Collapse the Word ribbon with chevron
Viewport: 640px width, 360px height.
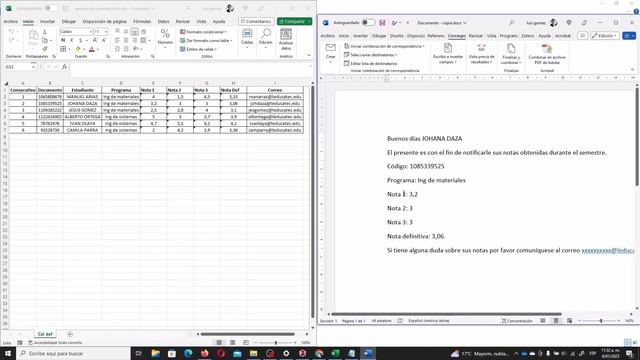tap(632, 70)
